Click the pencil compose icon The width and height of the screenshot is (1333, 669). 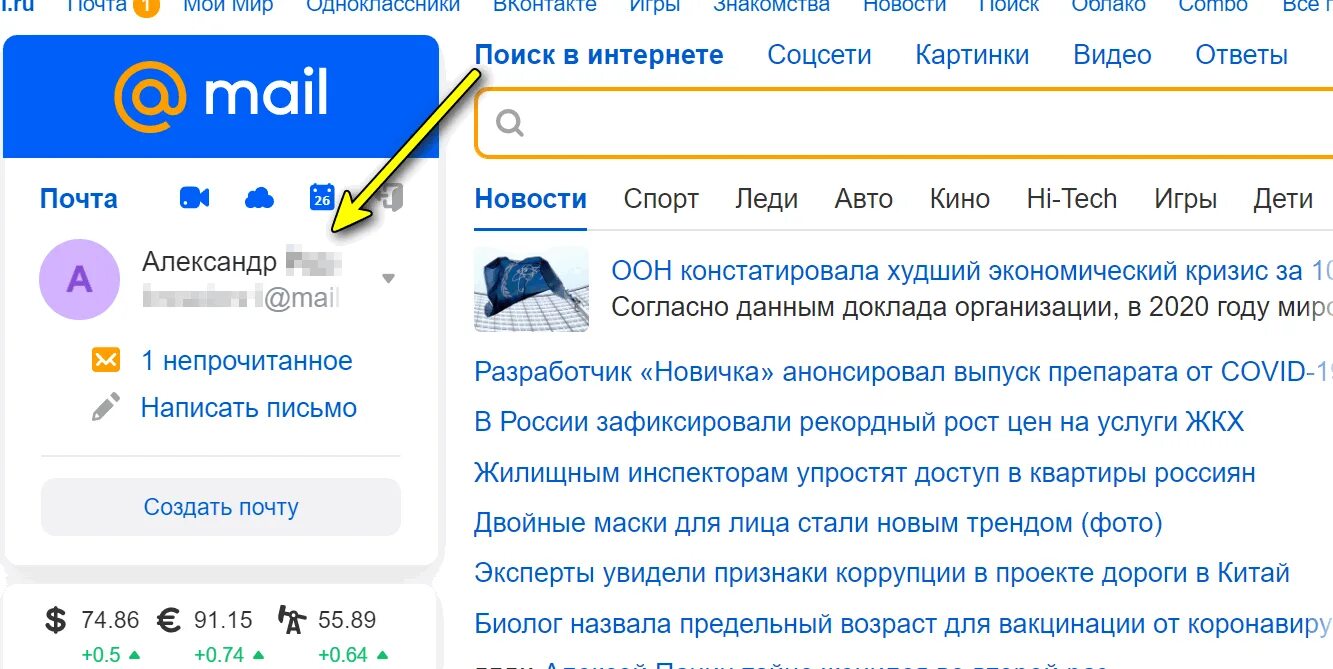coord(105,408)
